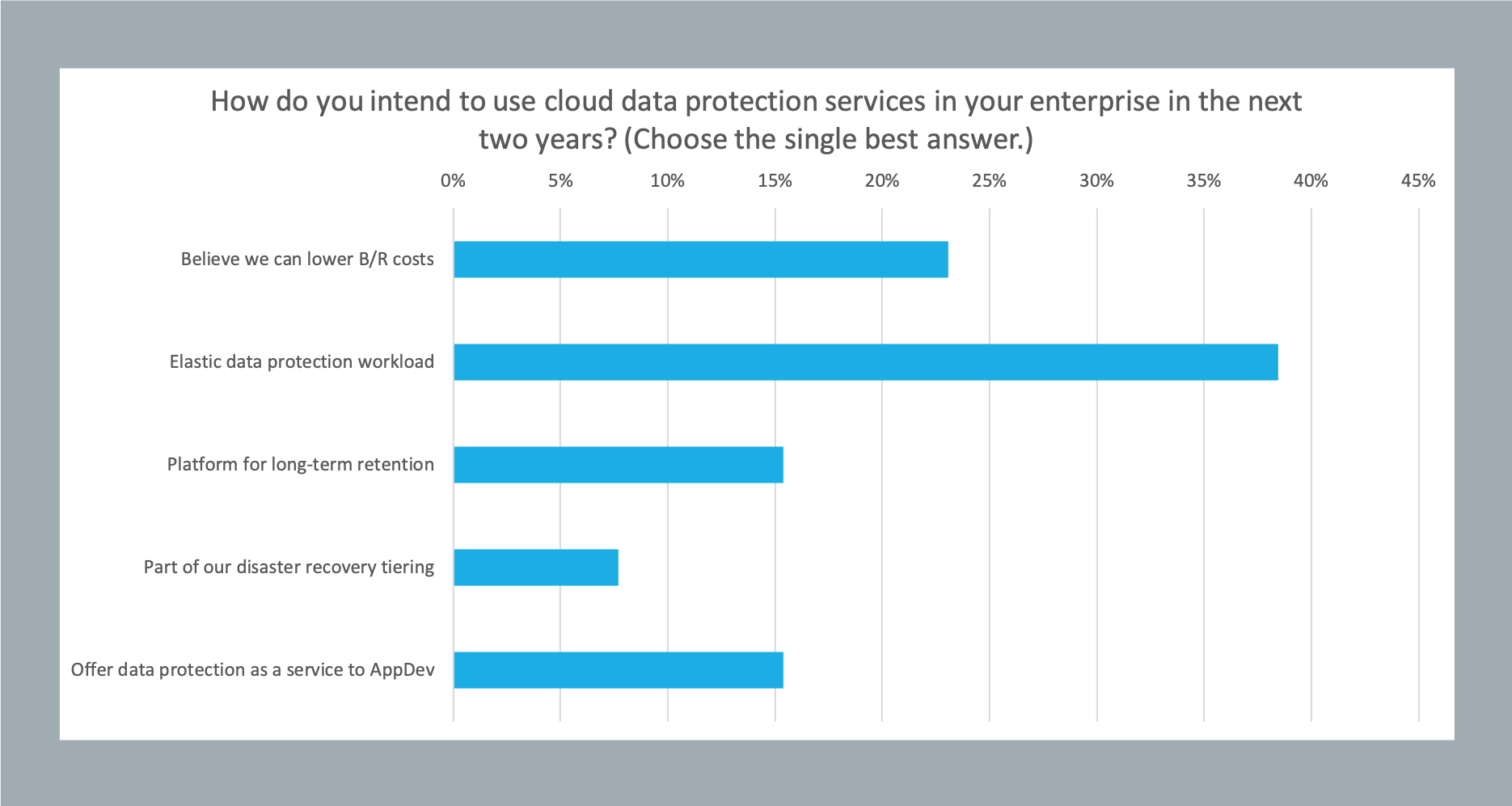Click the Elastic data protection workload label
The width and height of the screenshot is (1512, 806).
tap(302, 362)
